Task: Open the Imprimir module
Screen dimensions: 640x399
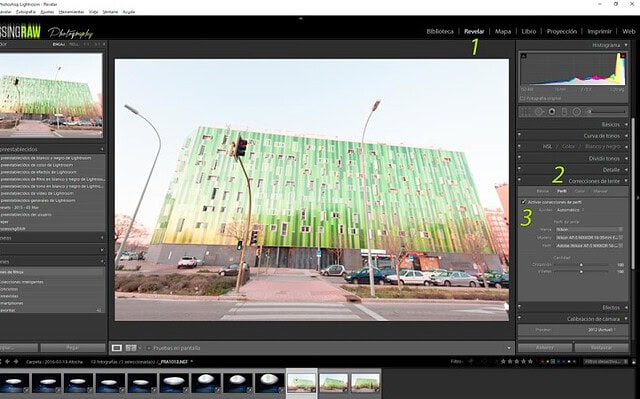Action: (x=599, y=31)
